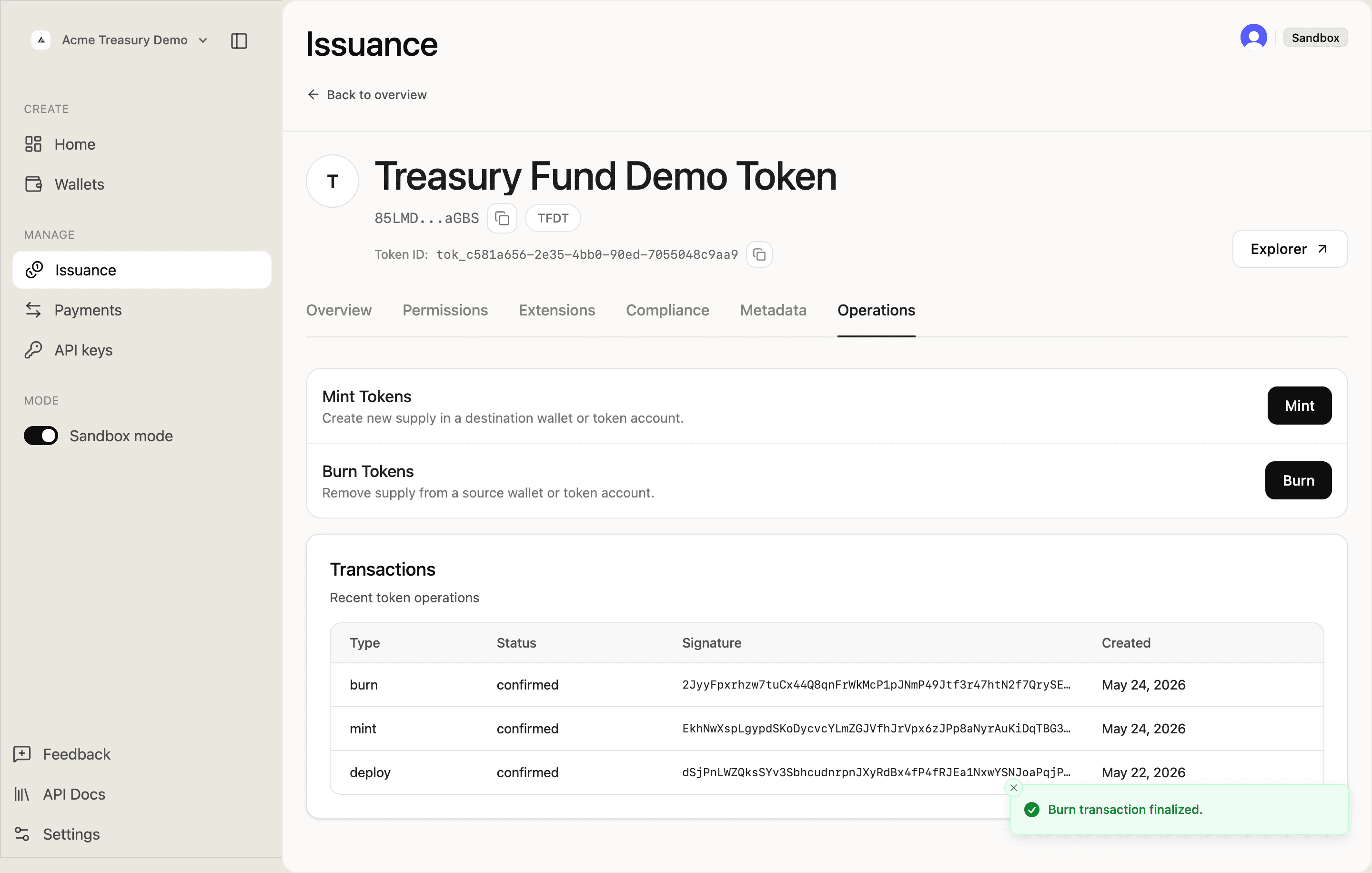Click the Feedback message icon
Viewport: 1372px width, 873px height.
[21, 754]
